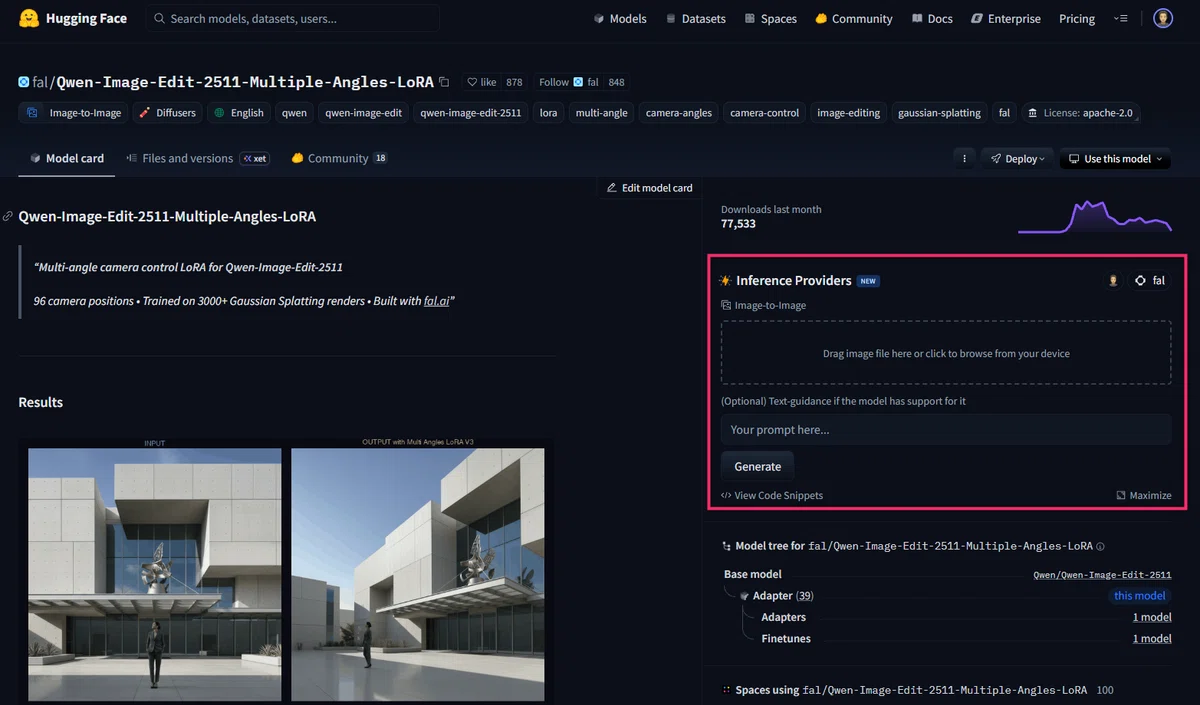Image resolution: width=1200 pixels, height=705 pixels.
Task: Click the multi-angle tag
Action: [x=601, y=113]
